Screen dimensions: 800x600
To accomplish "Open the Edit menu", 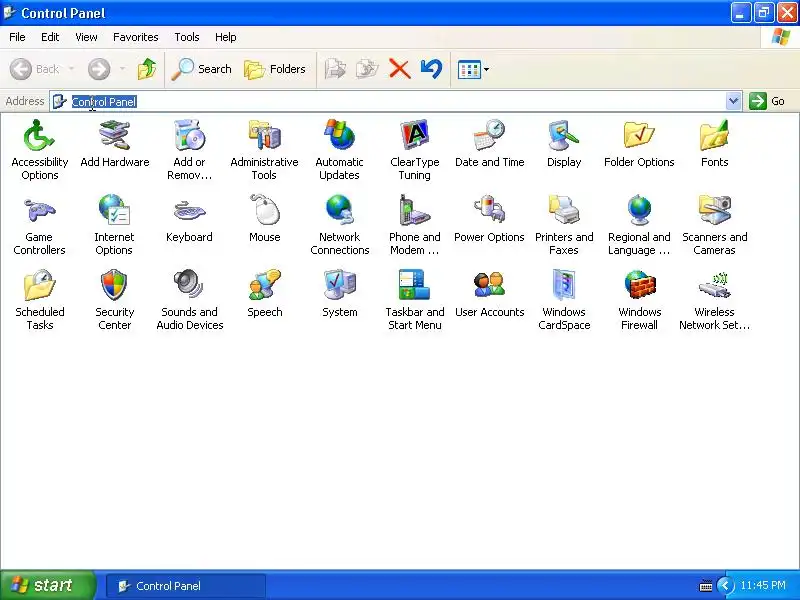I will click(x=50, y=37).
